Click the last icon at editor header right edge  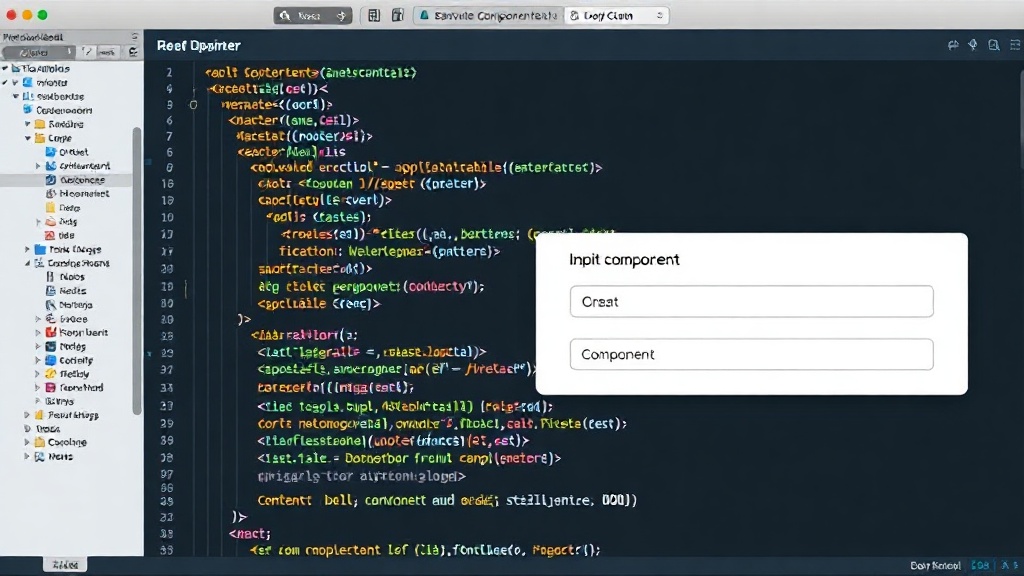1015,45
